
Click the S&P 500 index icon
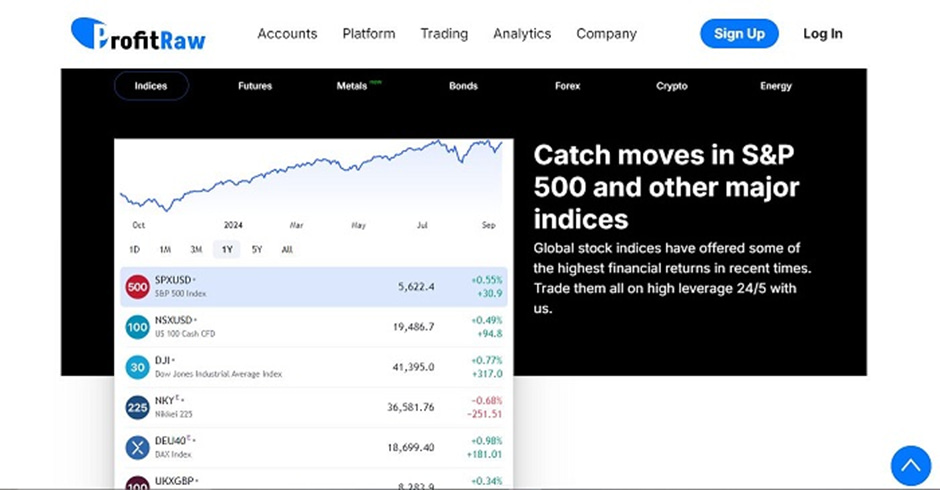click(x=137, y=287)
